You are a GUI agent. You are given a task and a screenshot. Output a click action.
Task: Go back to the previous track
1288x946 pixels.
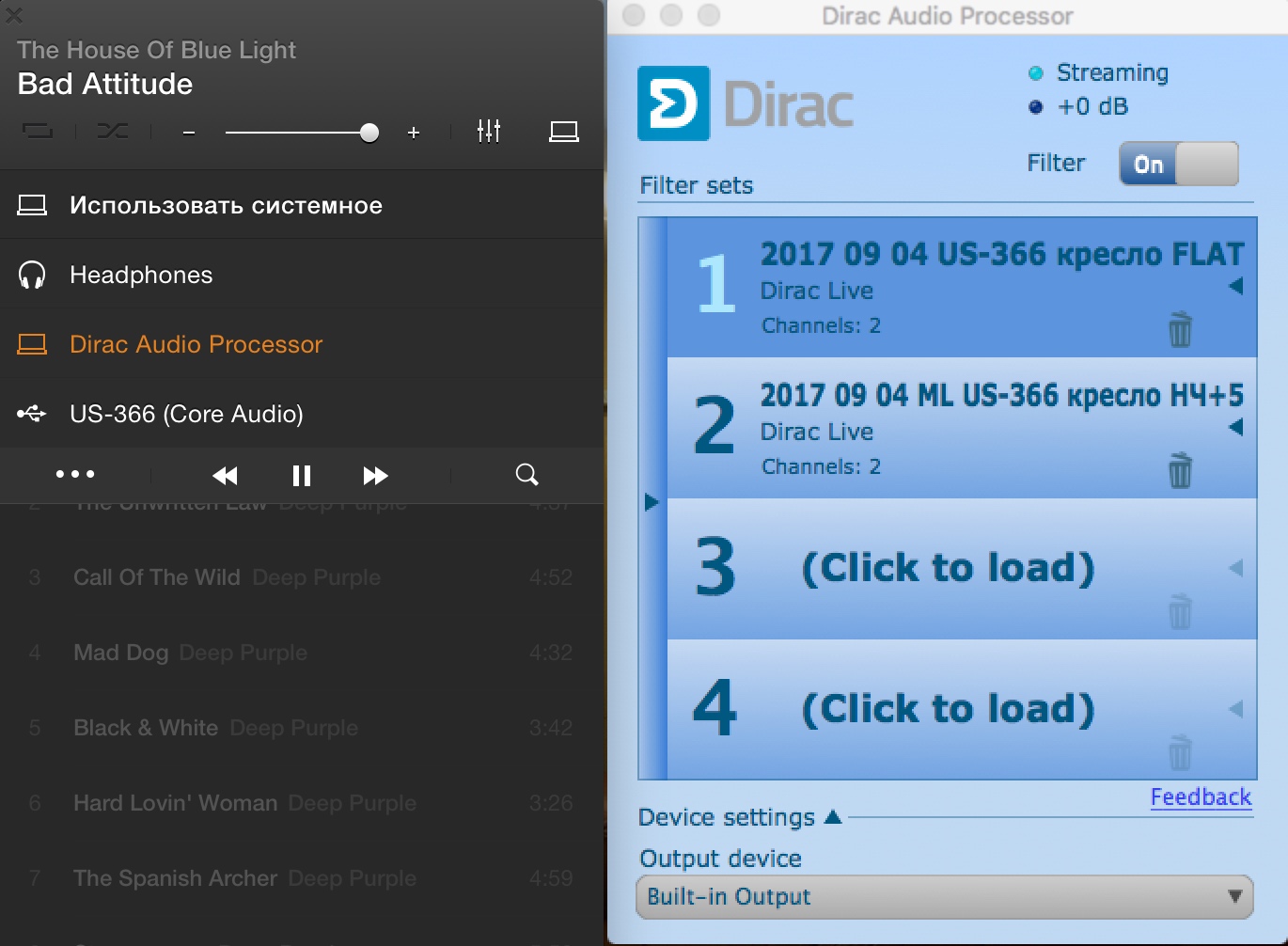tap(226, 476)
